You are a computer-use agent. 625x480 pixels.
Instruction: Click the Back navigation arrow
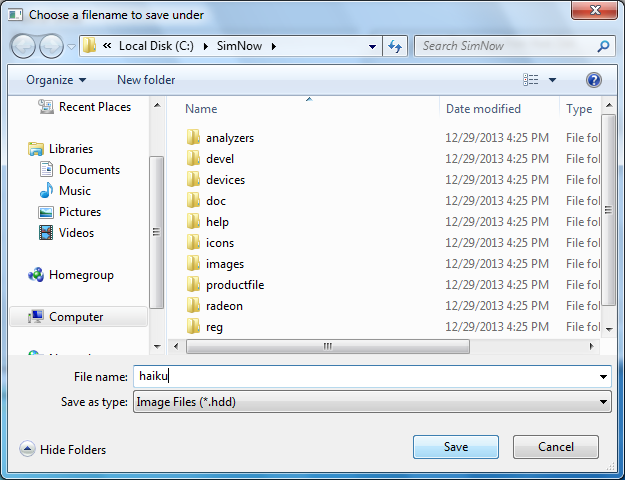click(x=23, y=46)
